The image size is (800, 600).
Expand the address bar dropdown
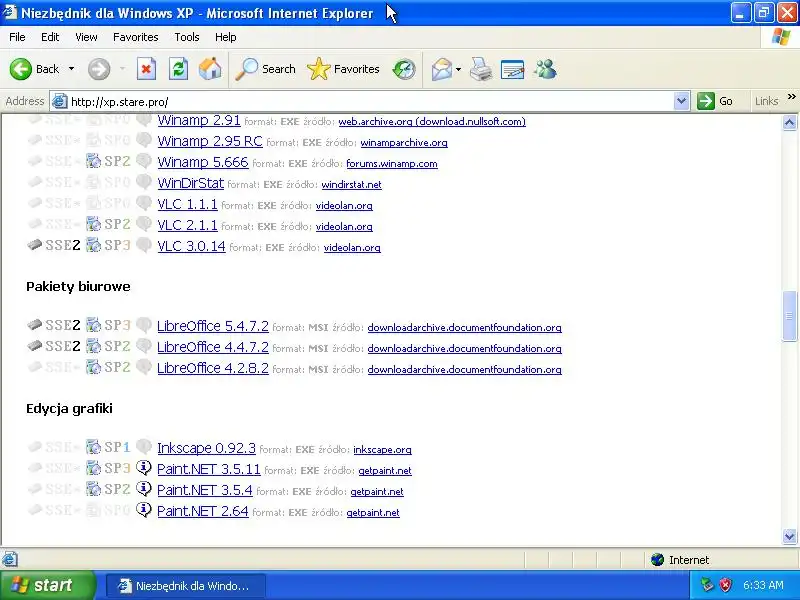[x=681, y=101]
